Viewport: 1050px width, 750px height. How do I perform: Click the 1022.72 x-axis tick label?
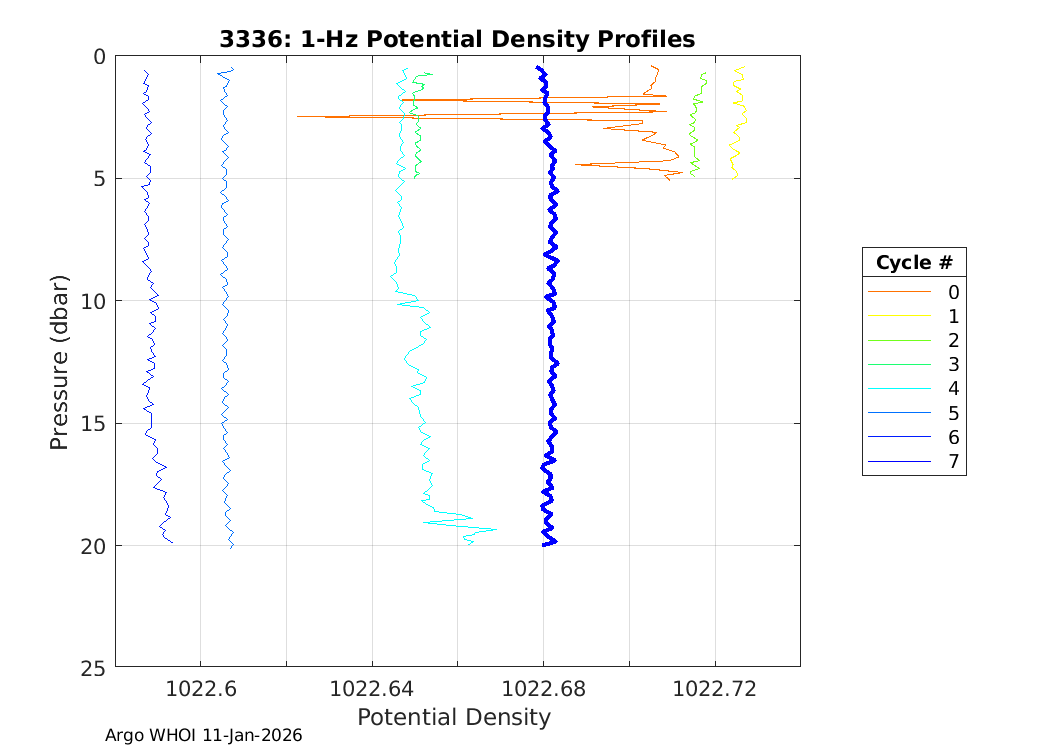715,689
